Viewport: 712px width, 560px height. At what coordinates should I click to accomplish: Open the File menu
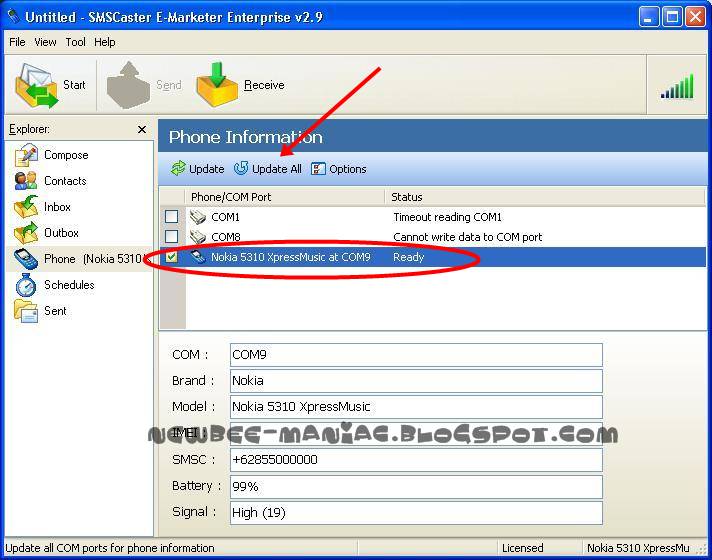pos(17,42)
